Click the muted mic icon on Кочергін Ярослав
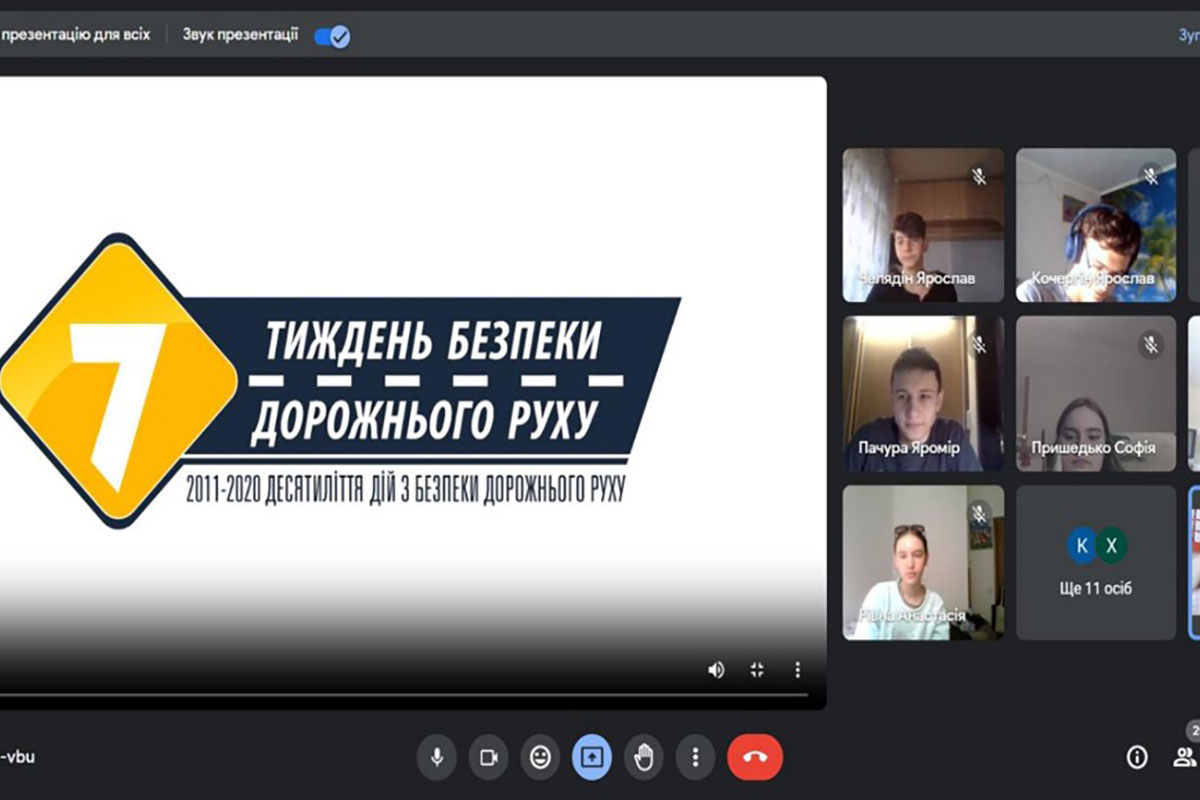 tap(1151, 176)
